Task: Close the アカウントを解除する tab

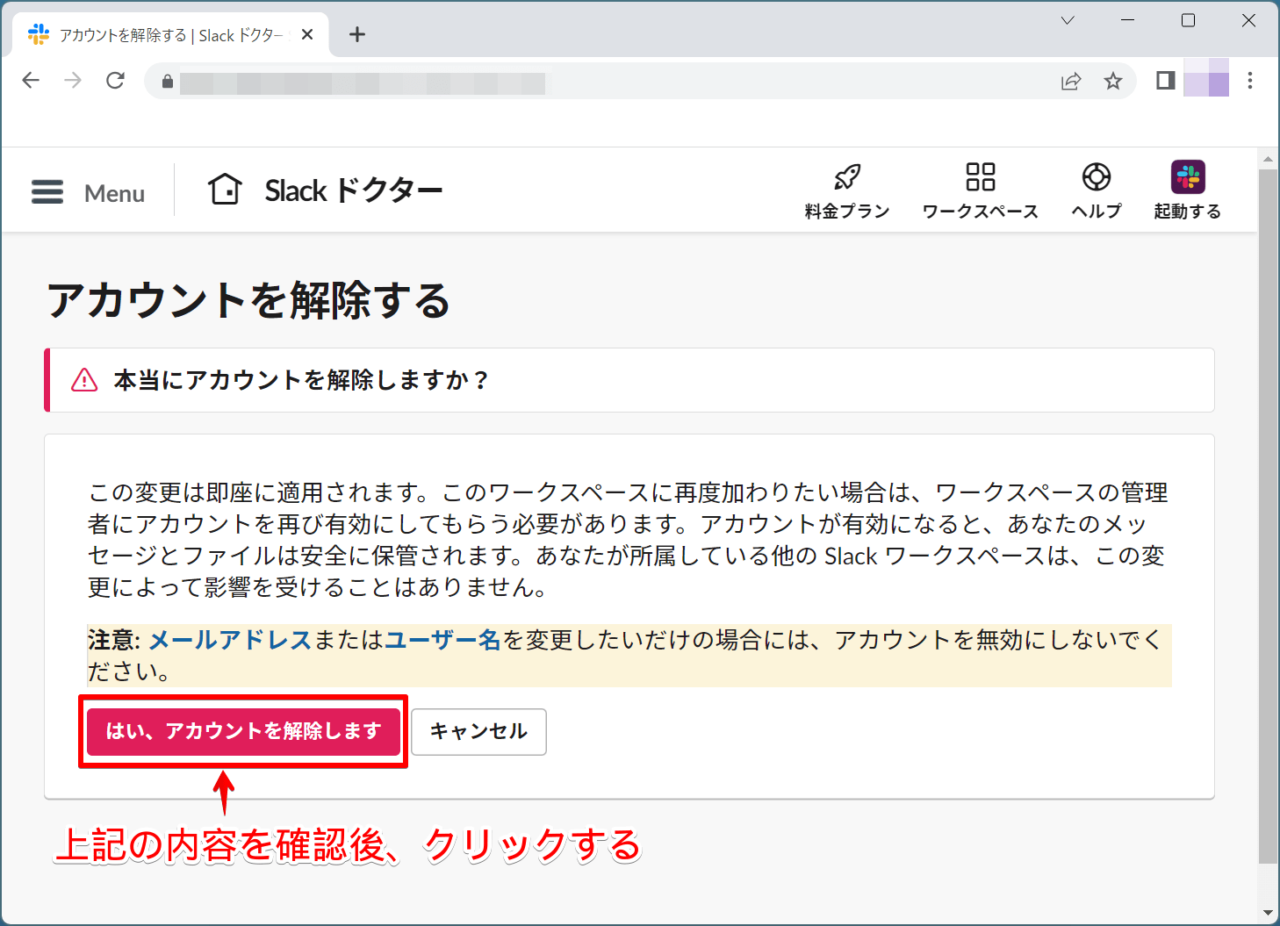Action: [307, 35]
